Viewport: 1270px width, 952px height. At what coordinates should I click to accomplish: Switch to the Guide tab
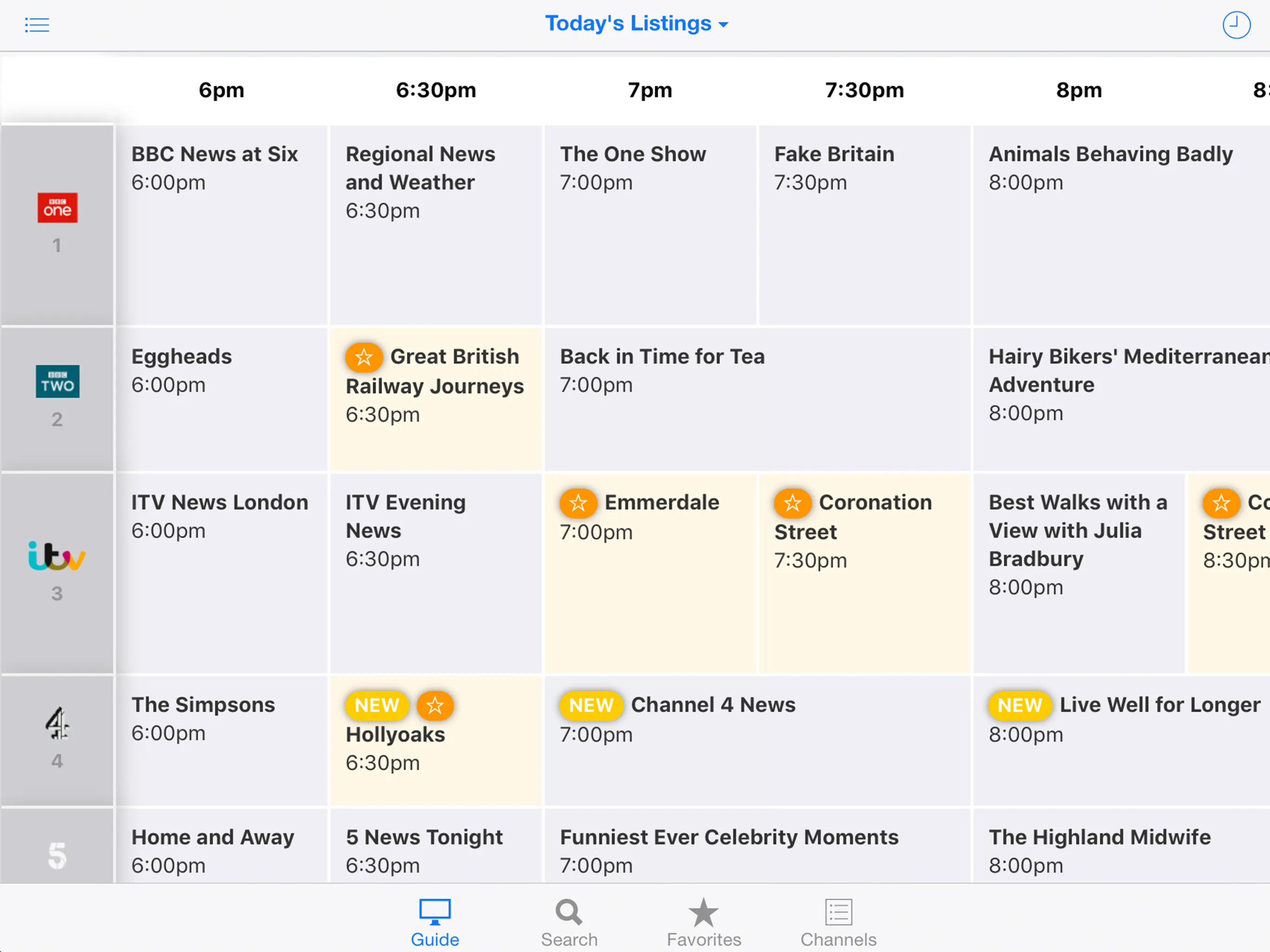(435, 923)
